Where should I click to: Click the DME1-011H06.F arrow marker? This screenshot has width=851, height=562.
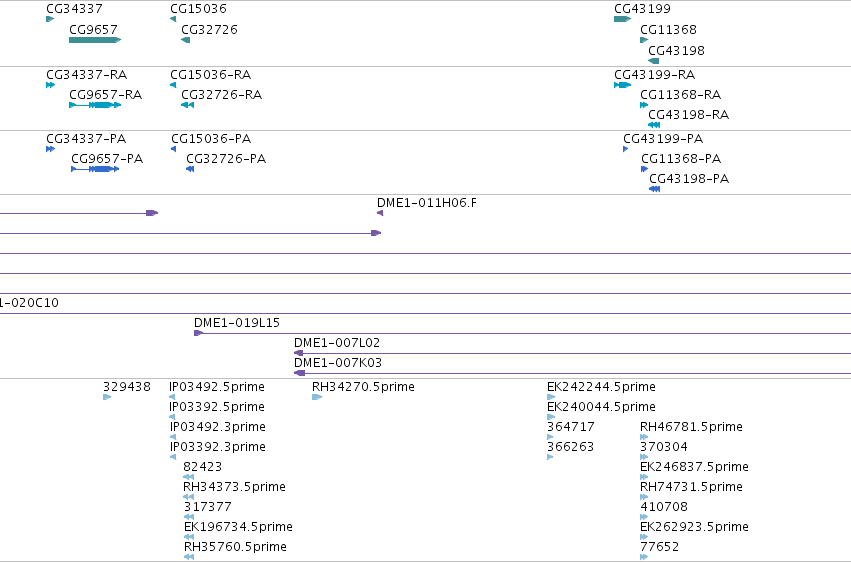[x=380, y=213]
